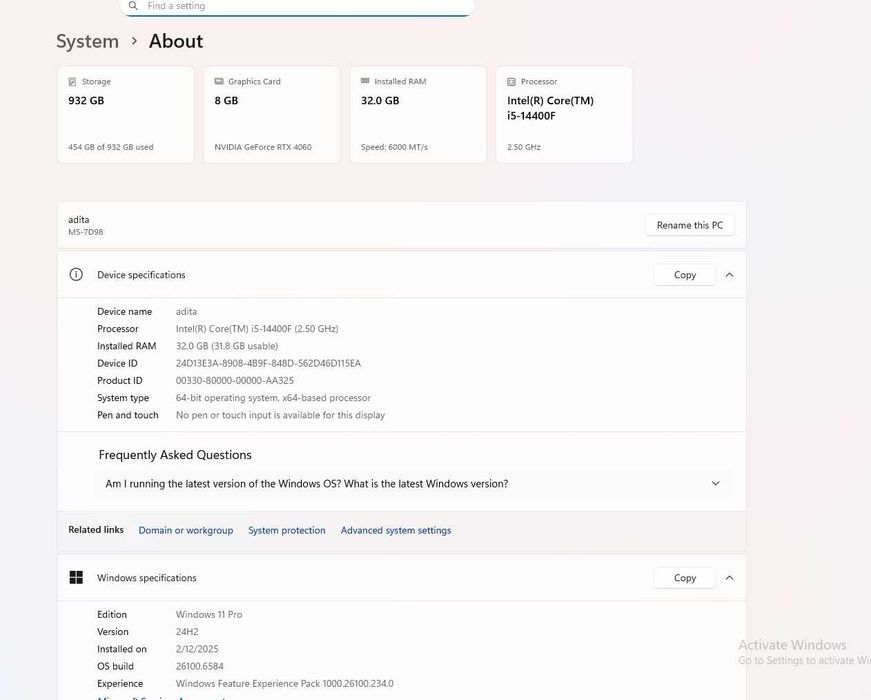The height and width of the screenshot is (700, 871).
Task: Collapse the Device specifications section
Action: click(729, 275)
